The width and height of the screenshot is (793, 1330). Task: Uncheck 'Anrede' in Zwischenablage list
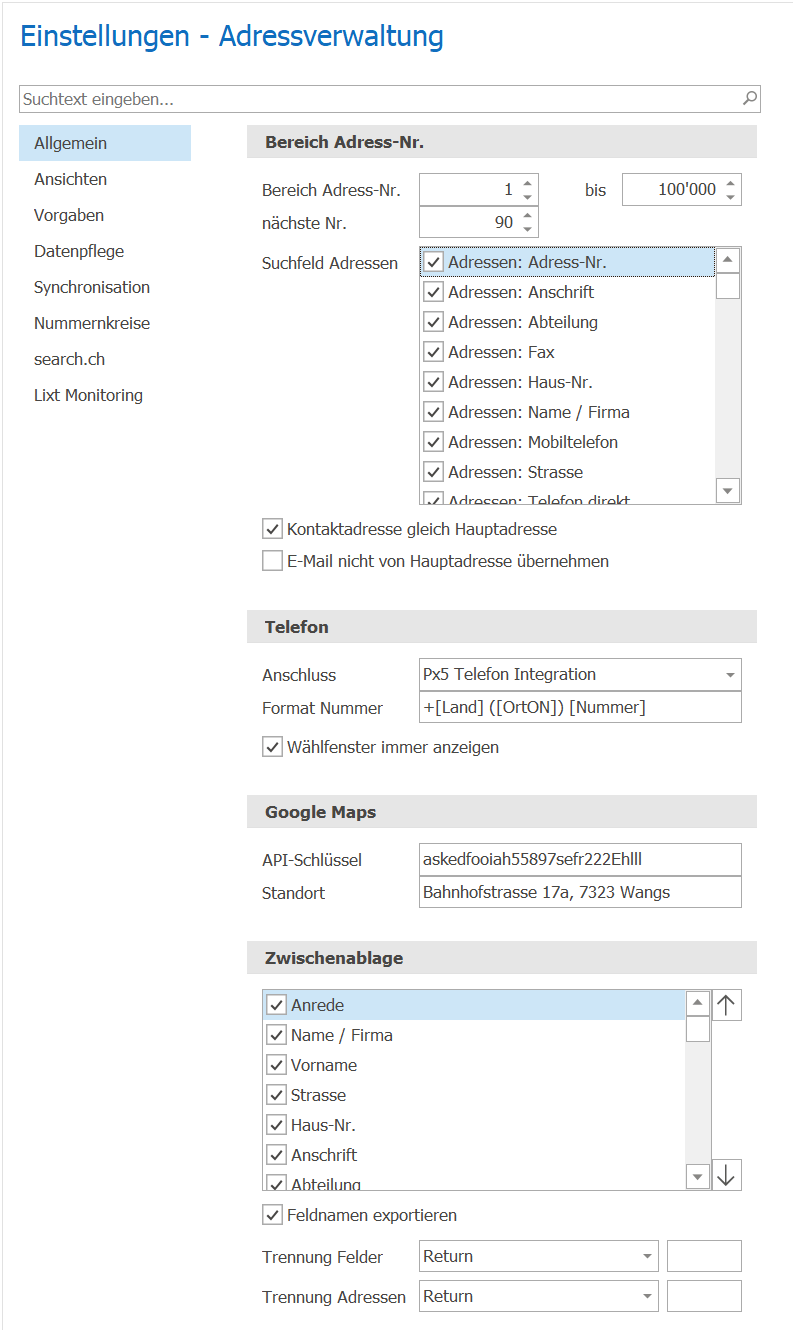pos(277,1005)
